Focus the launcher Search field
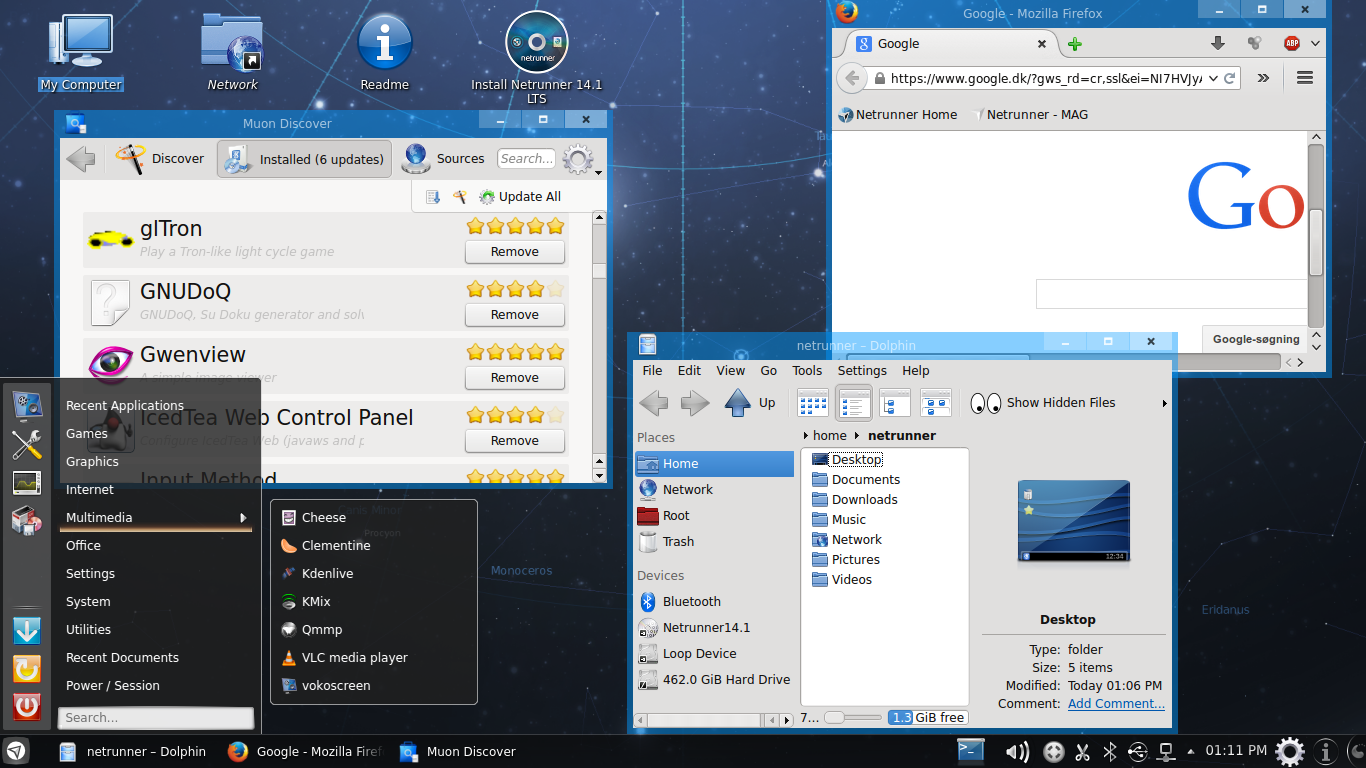This screenshot has height=768, width=1366. click(x=156, y=718)
